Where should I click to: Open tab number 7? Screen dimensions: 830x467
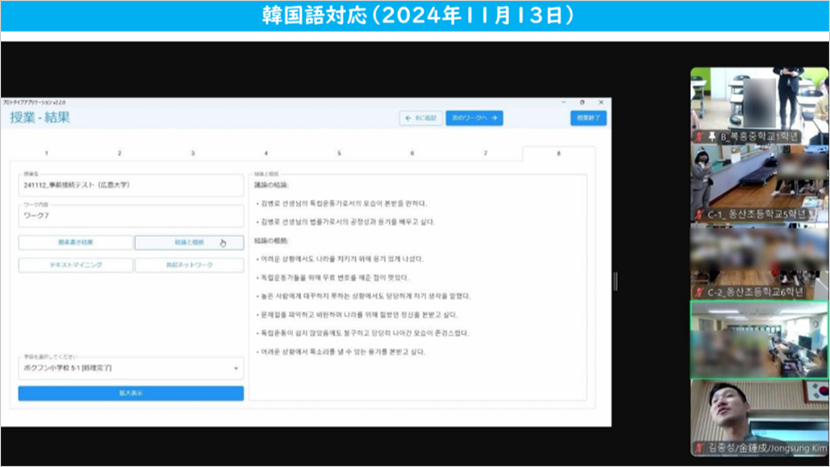485,153
